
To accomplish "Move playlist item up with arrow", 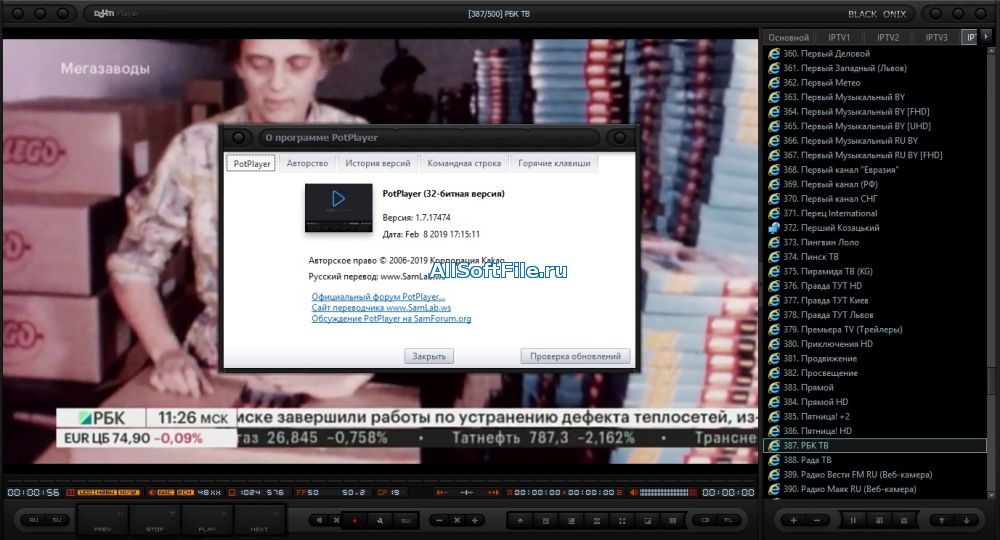I will coord(942,520).
